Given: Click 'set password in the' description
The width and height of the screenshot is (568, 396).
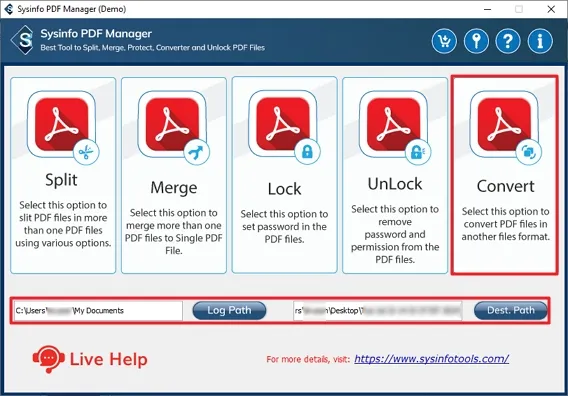Looking at the screenshot, I should (284, 227).
